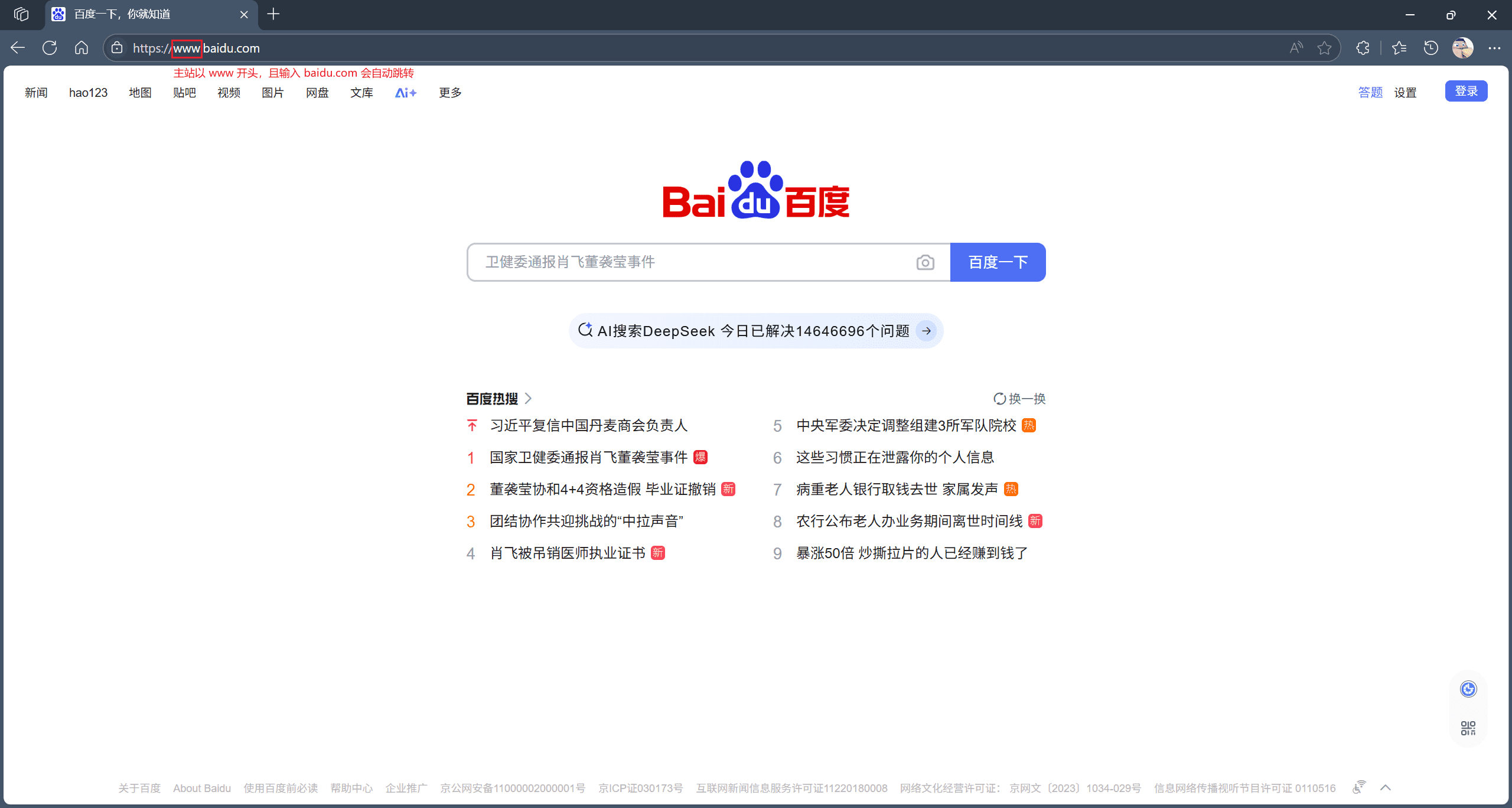Expand 百度热搜 chevron heading
The width and height of the screenshot is (1512, 808).
[x=529, y=399]
